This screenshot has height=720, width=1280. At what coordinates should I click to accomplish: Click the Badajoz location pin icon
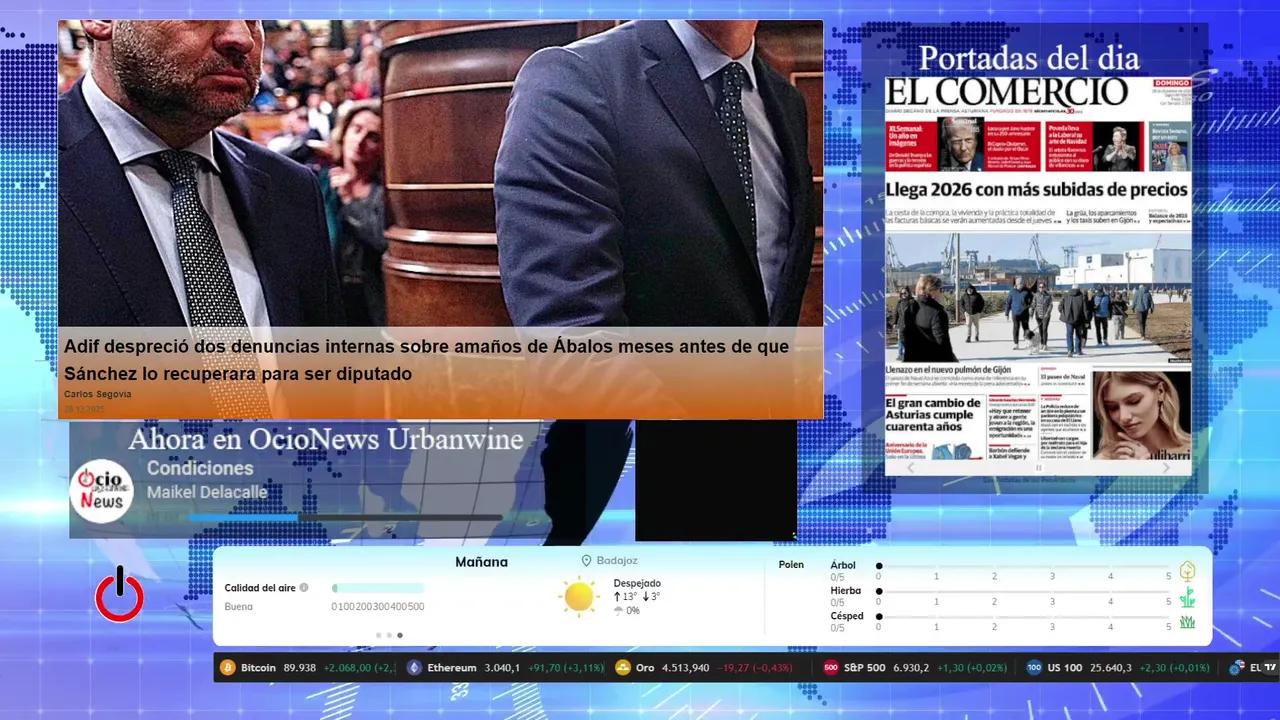point(587,561)
